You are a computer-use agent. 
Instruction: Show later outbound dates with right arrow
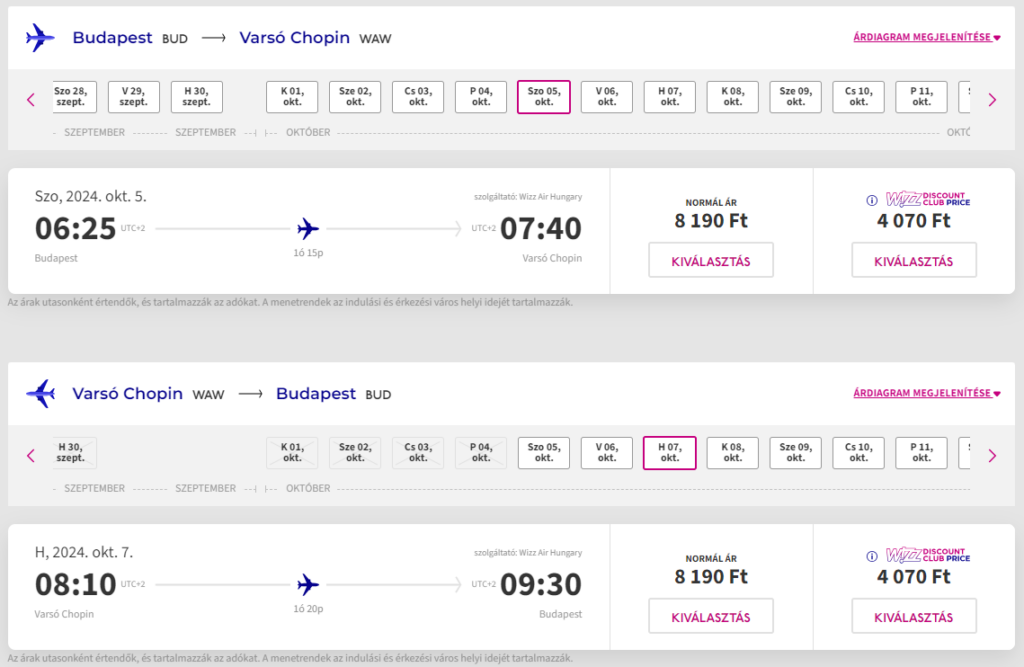click(992, 99)
